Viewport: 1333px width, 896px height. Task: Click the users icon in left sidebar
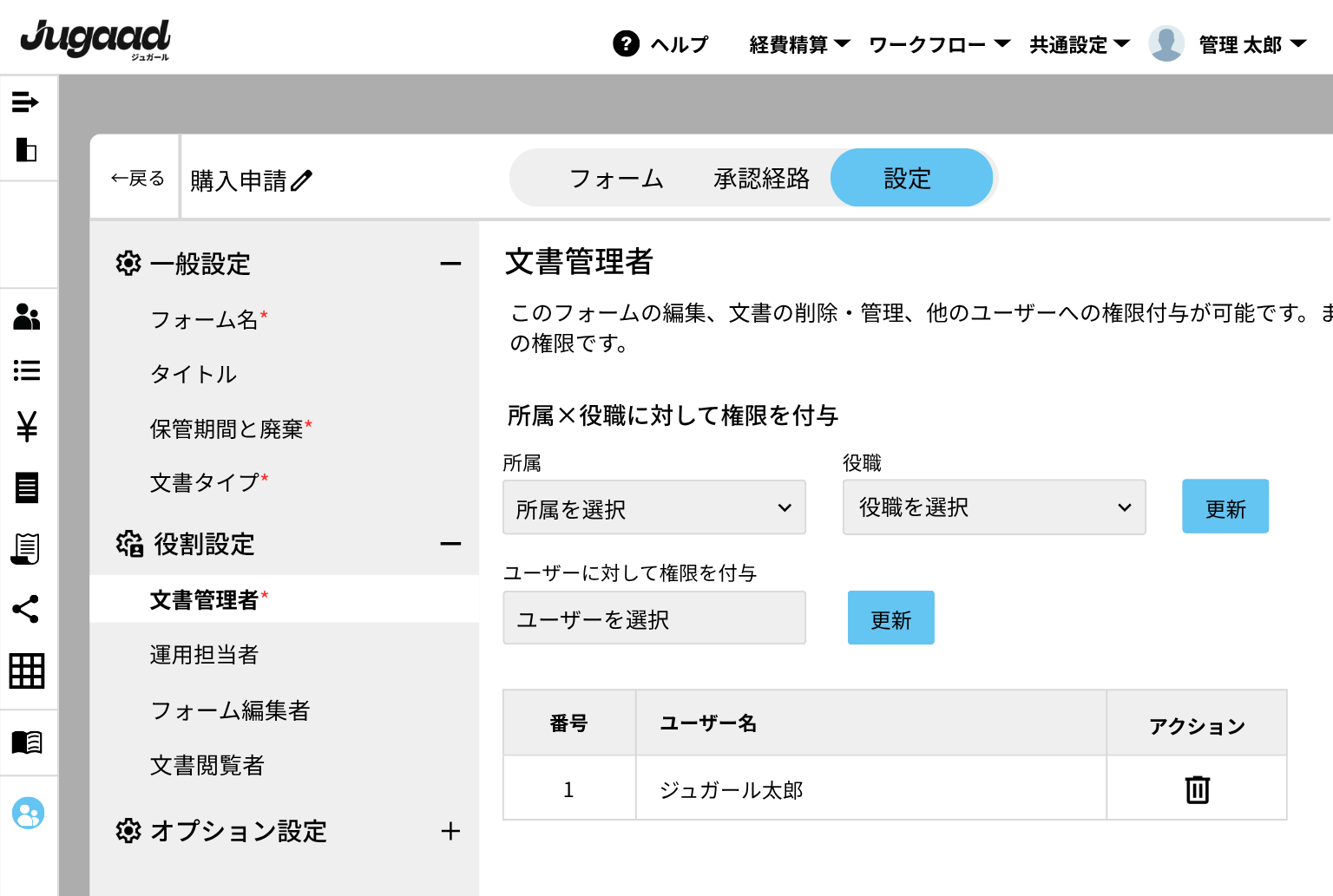[27, 317]
